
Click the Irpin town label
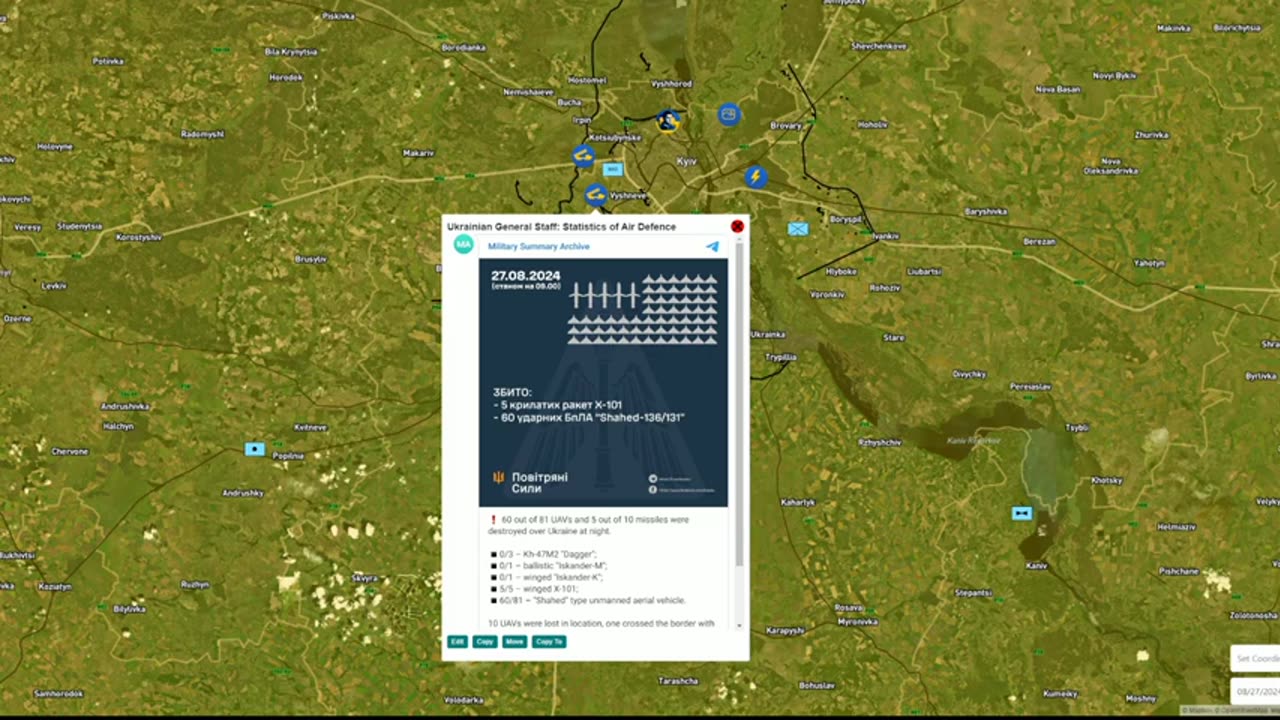pyautogui.click(x=582, y=119)
